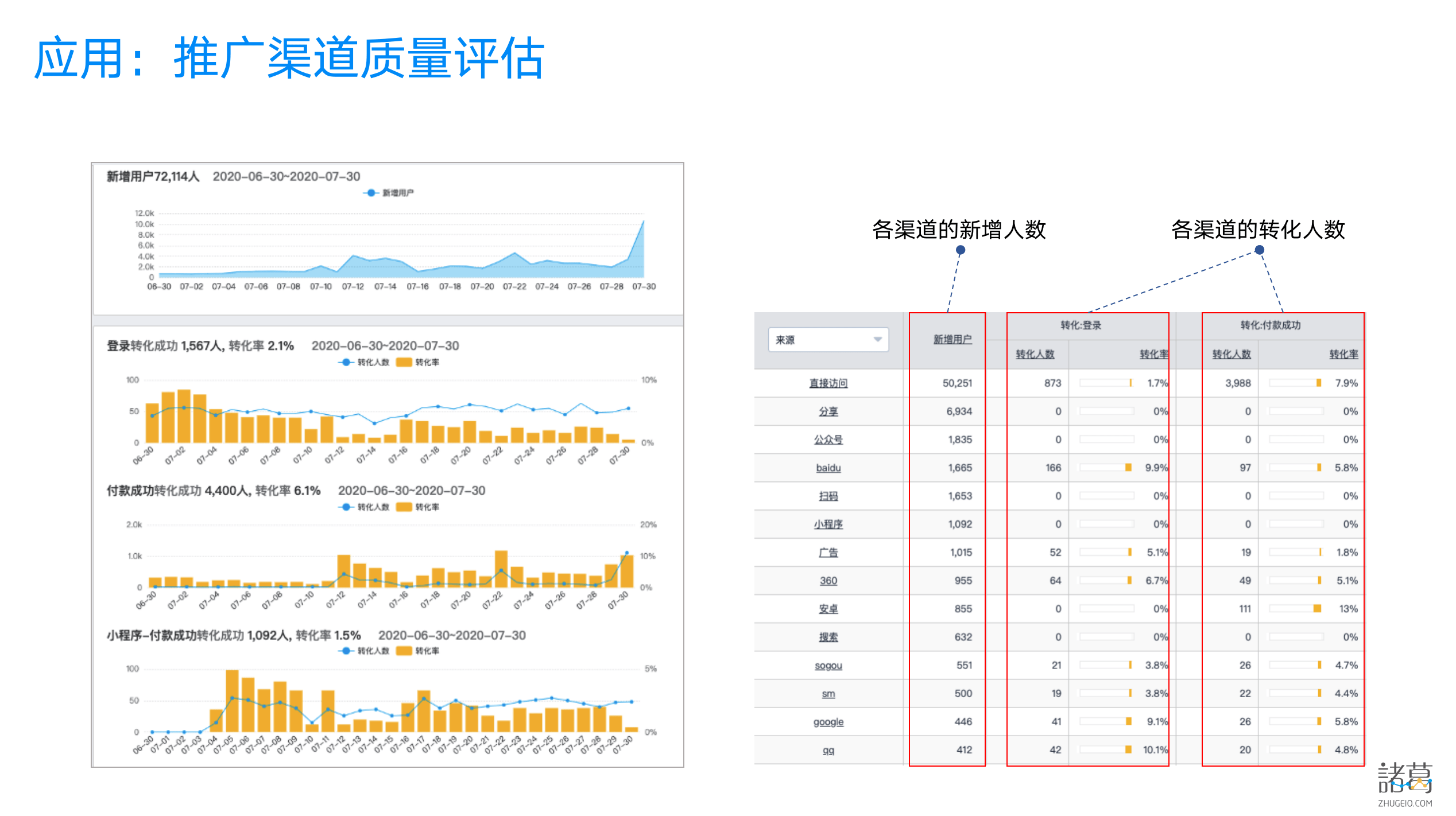Sort by 转化率 under 转化:付款成功
The height and width of the screenshot is (816, 1456).
point(1343,354)
